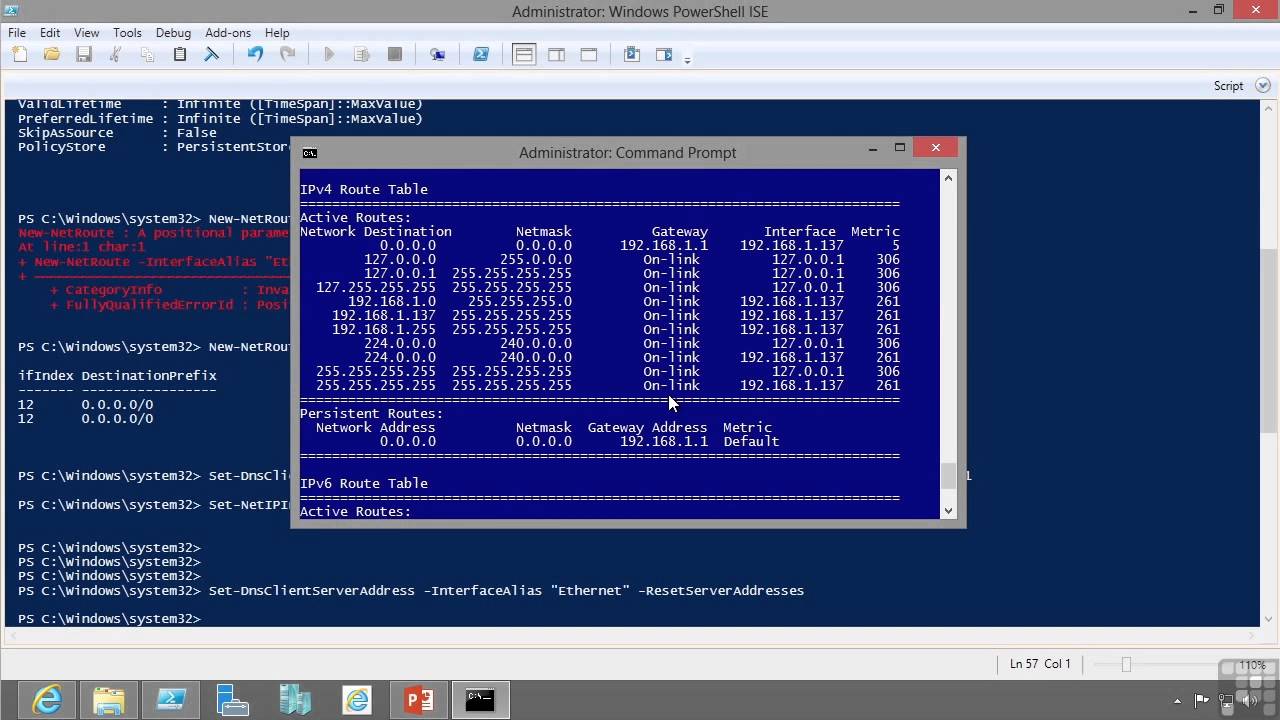Stop operation using the square icon
This screenshot has height=720, width=1280.
pyautogui.click(x=395, y=55)
